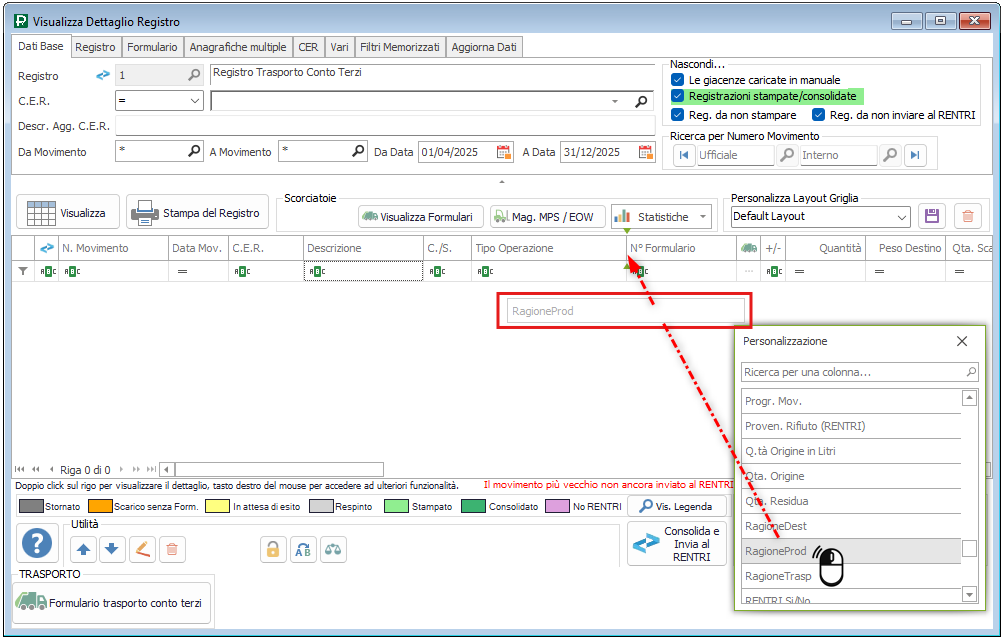Click the Stampa del Registro button
This screenshot has width=1005, height=639.
[x=198, y=212]
